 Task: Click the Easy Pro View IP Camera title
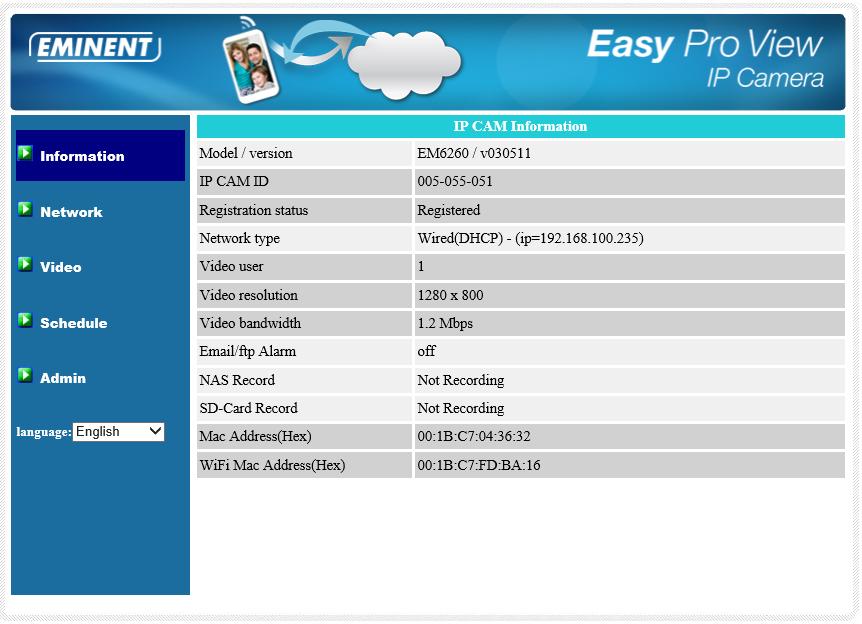click(x=706, y=58)
